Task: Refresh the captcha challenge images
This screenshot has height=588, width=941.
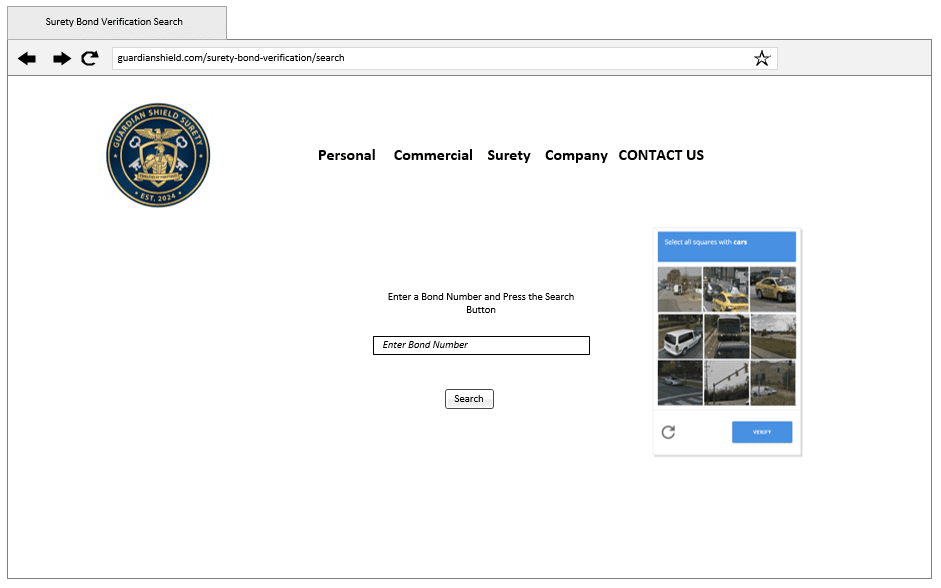Action: pyautogui.click(x=668, y=432)
